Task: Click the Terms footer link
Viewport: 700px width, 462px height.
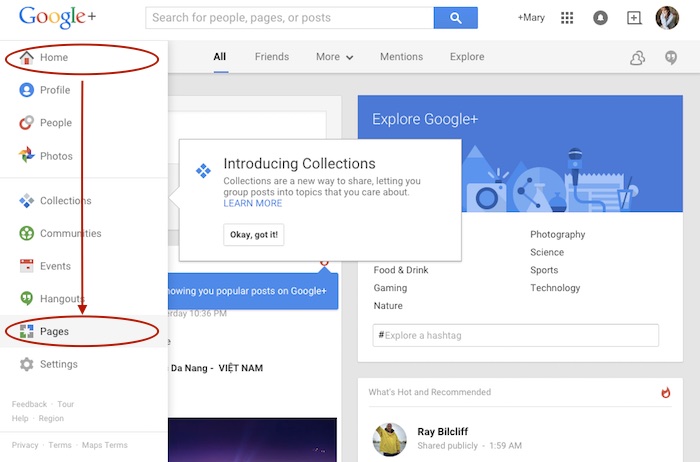Action: (x=60, y=445)
